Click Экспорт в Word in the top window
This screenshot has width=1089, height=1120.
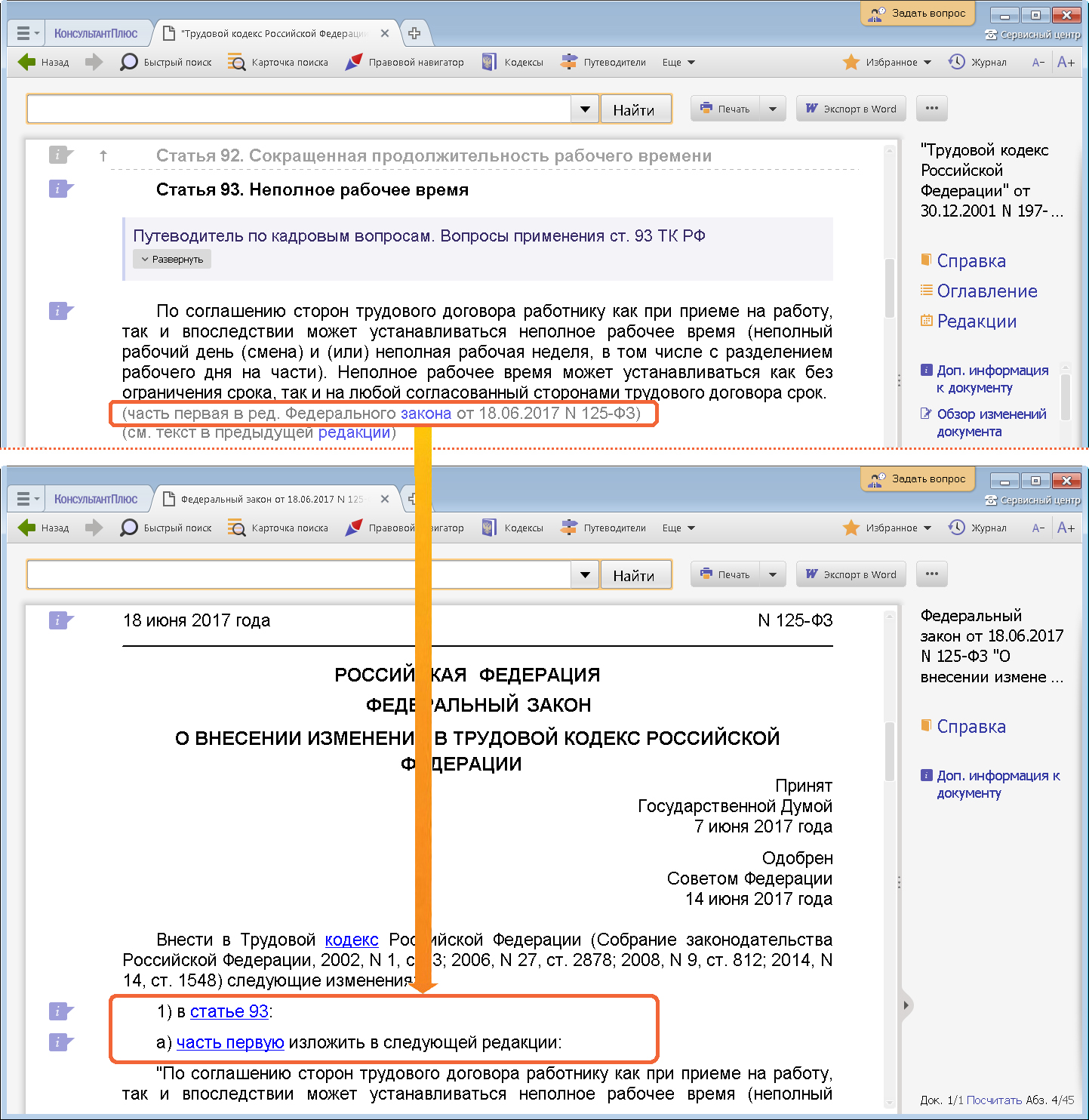point(851,109)
